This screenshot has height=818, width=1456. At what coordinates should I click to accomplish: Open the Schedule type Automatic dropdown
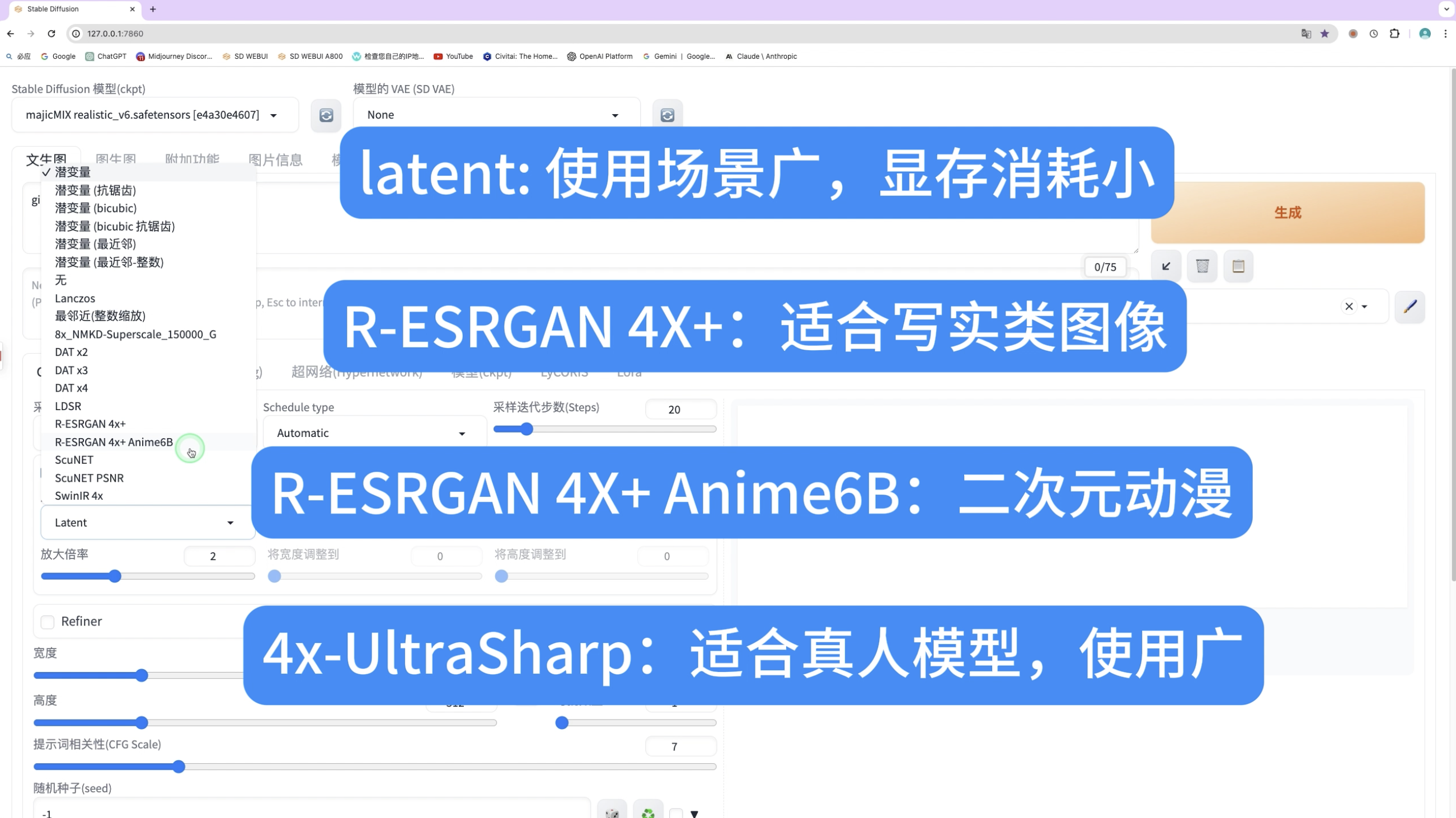(x=374, y=433)
